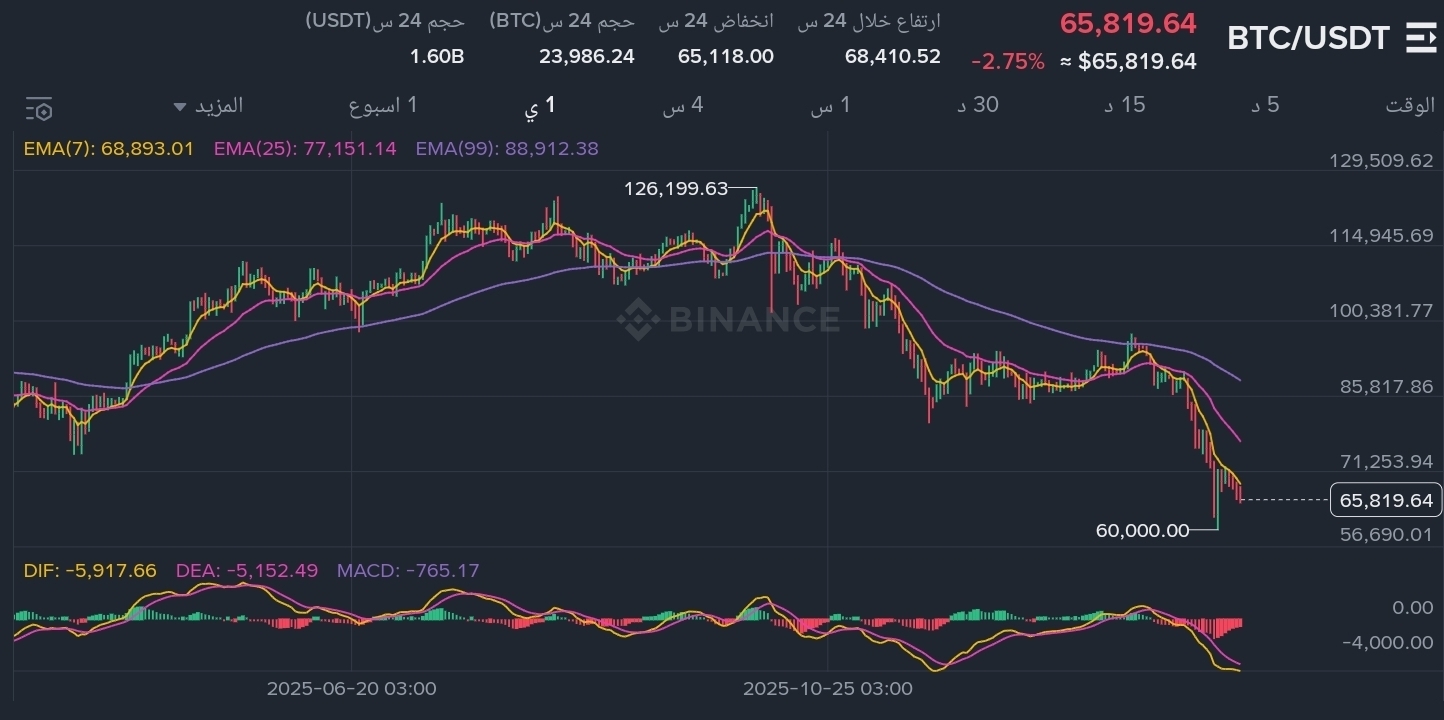Image resolution: width=1444 pixels, height=720 pixels.
Task: Click the current price tag 65,819.64 on axis
Action: tap(1385, 500)
